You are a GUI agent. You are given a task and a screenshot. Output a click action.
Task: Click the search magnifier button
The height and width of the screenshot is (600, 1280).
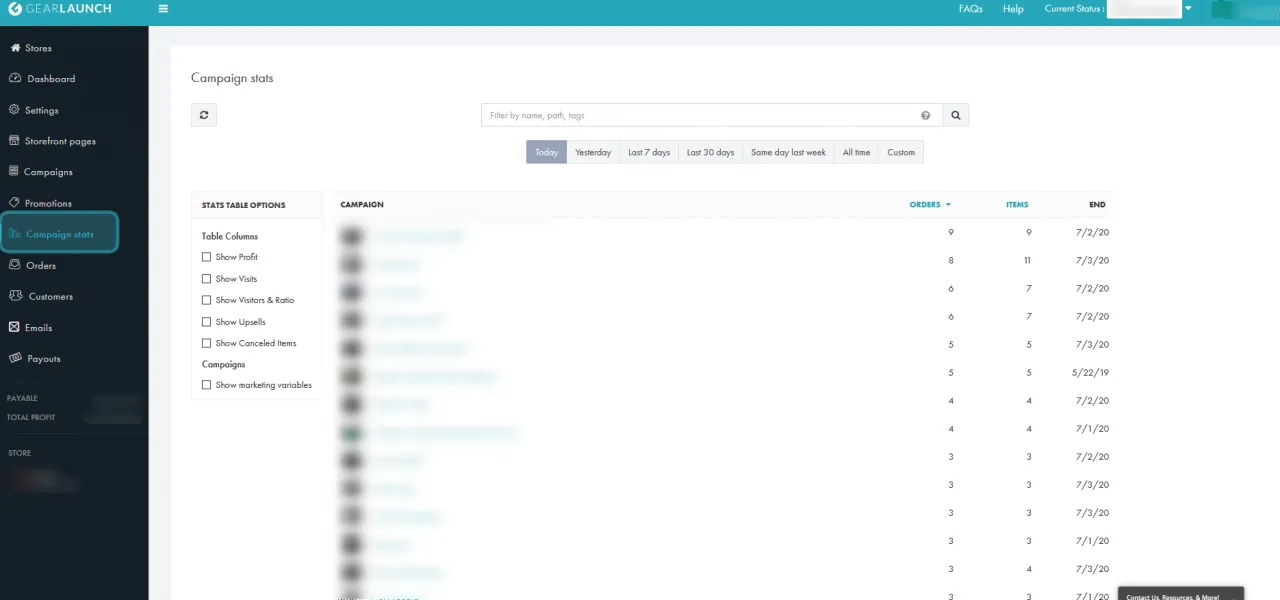click(956, 115)
